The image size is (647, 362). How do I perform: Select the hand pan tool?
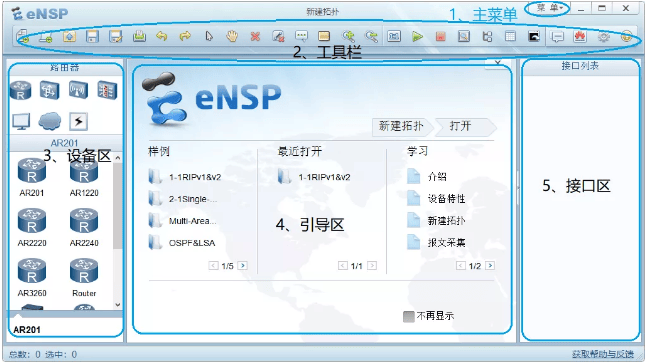[232, 36]
